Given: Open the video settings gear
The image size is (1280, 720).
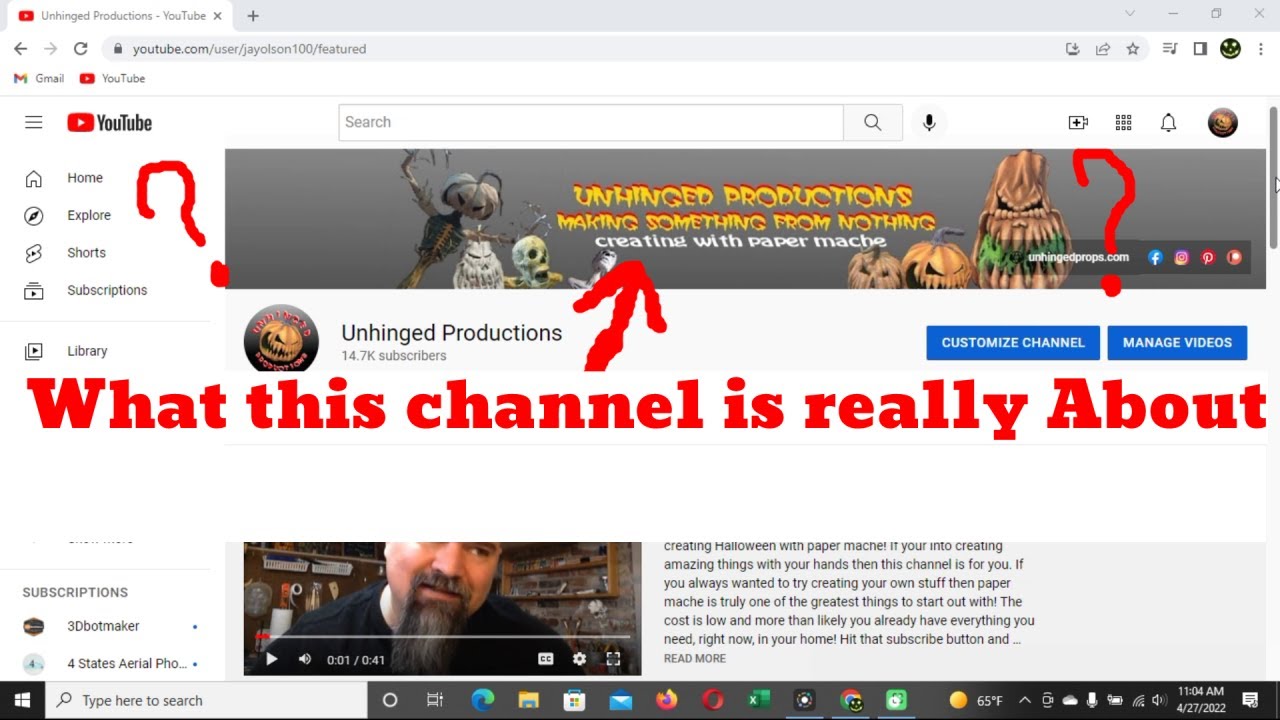Looking at the screenshot, I should click(579, 659).
